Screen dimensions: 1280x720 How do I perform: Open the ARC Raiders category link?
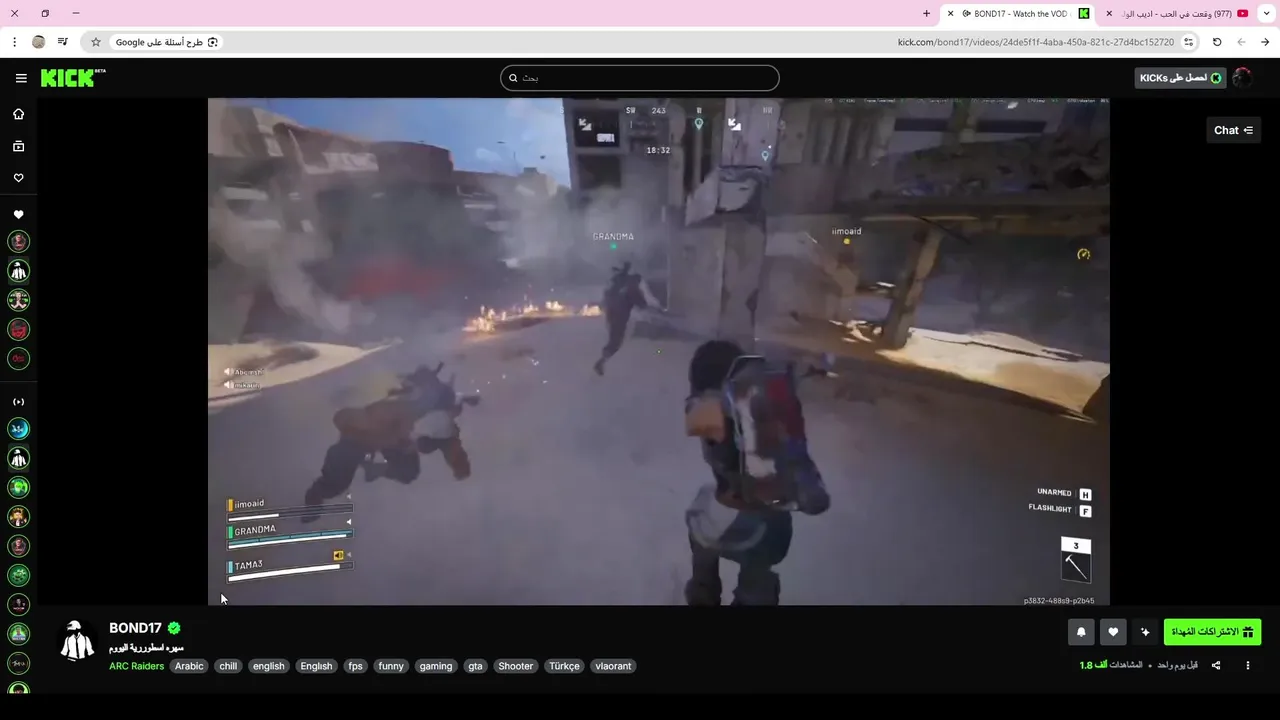point(136,666)
